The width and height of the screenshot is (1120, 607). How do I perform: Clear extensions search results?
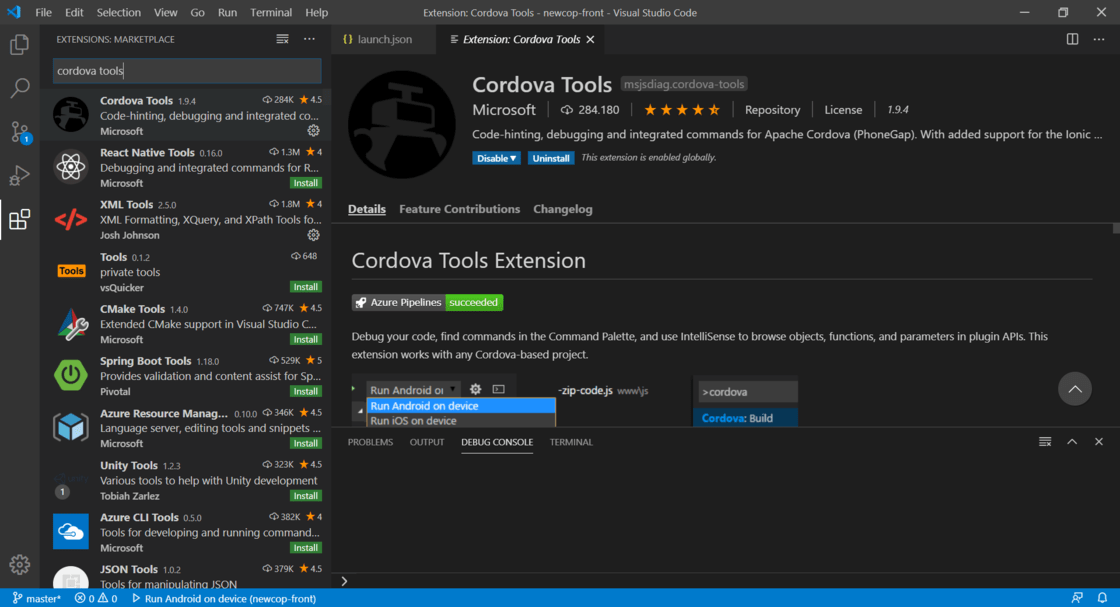tap(283, 39)
